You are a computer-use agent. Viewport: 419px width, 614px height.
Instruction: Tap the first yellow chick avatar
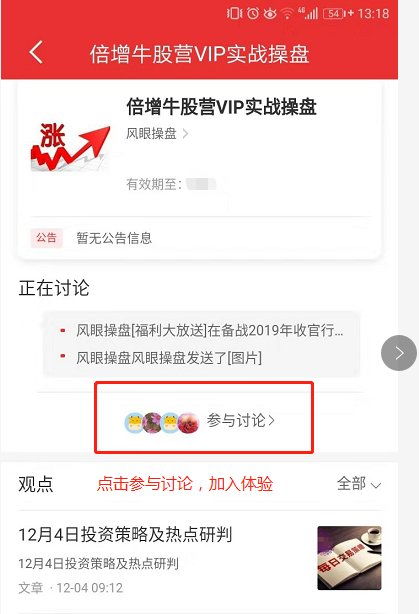[135, 423]
